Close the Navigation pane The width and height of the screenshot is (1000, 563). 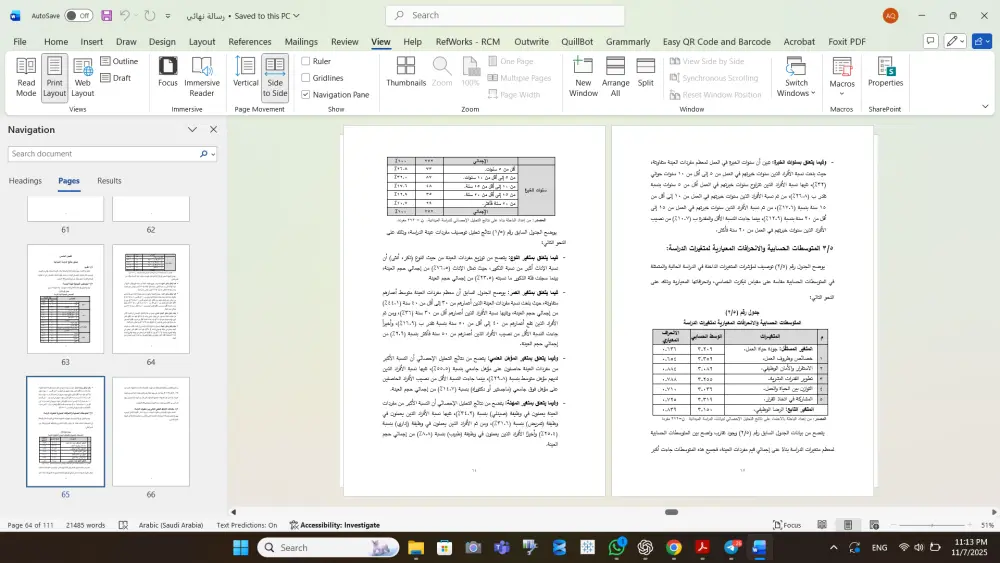[214, 129]
